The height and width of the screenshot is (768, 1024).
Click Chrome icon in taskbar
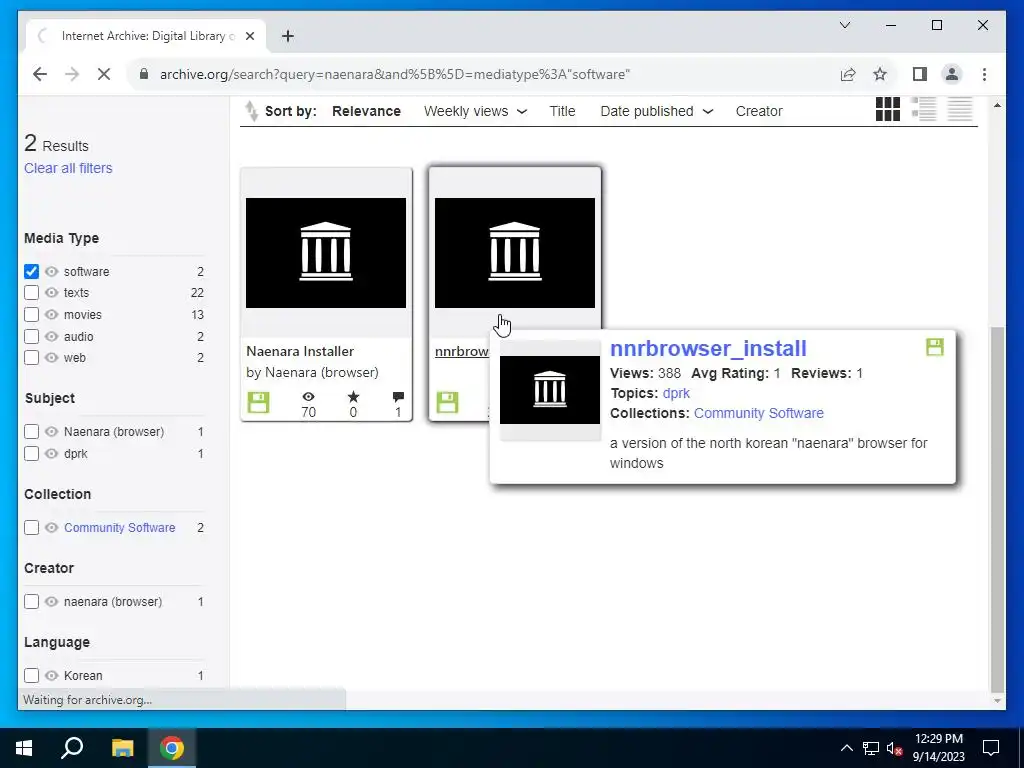(172, 748)
